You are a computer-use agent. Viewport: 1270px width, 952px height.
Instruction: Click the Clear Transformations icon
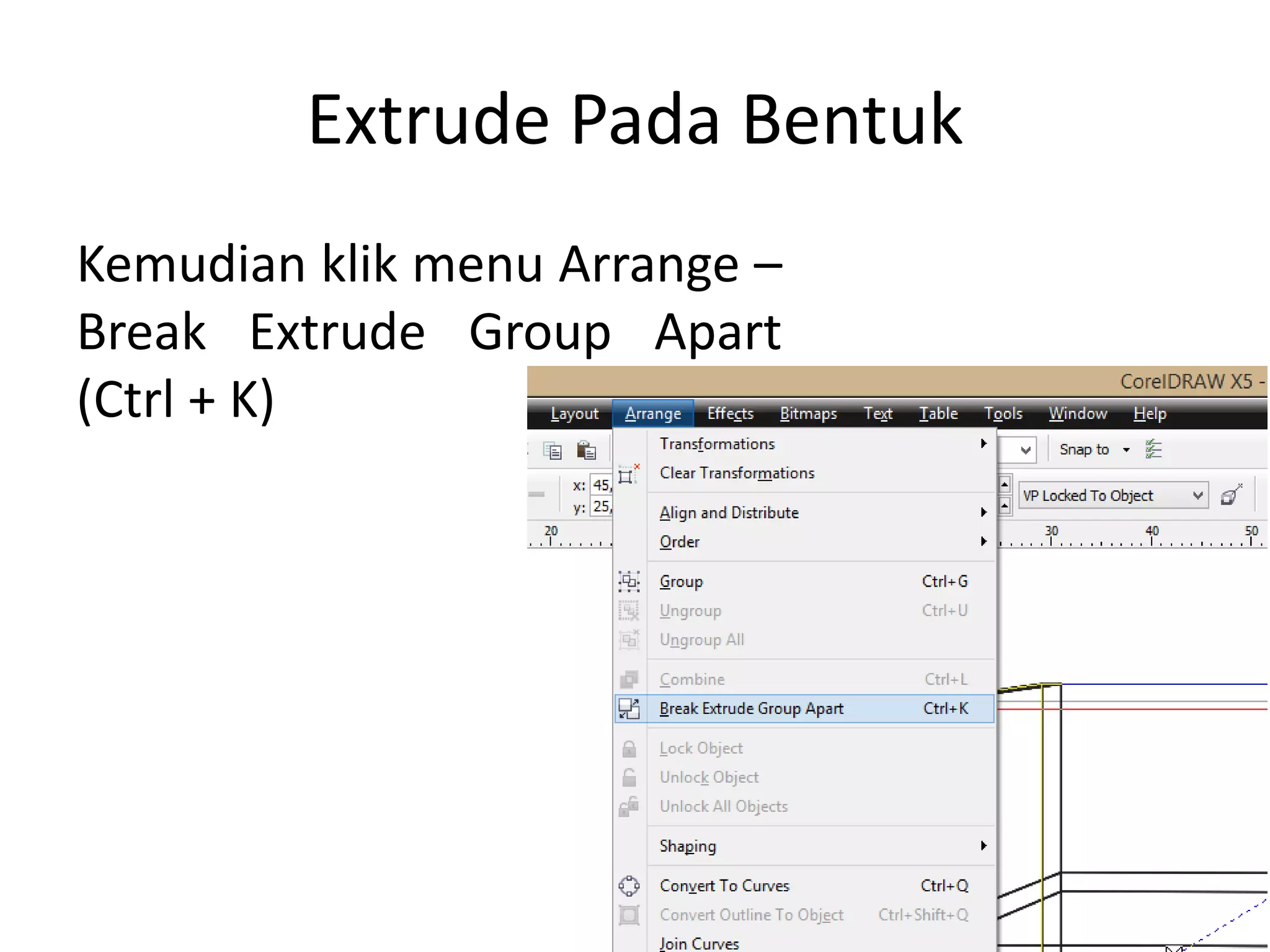tap(629, 474)
